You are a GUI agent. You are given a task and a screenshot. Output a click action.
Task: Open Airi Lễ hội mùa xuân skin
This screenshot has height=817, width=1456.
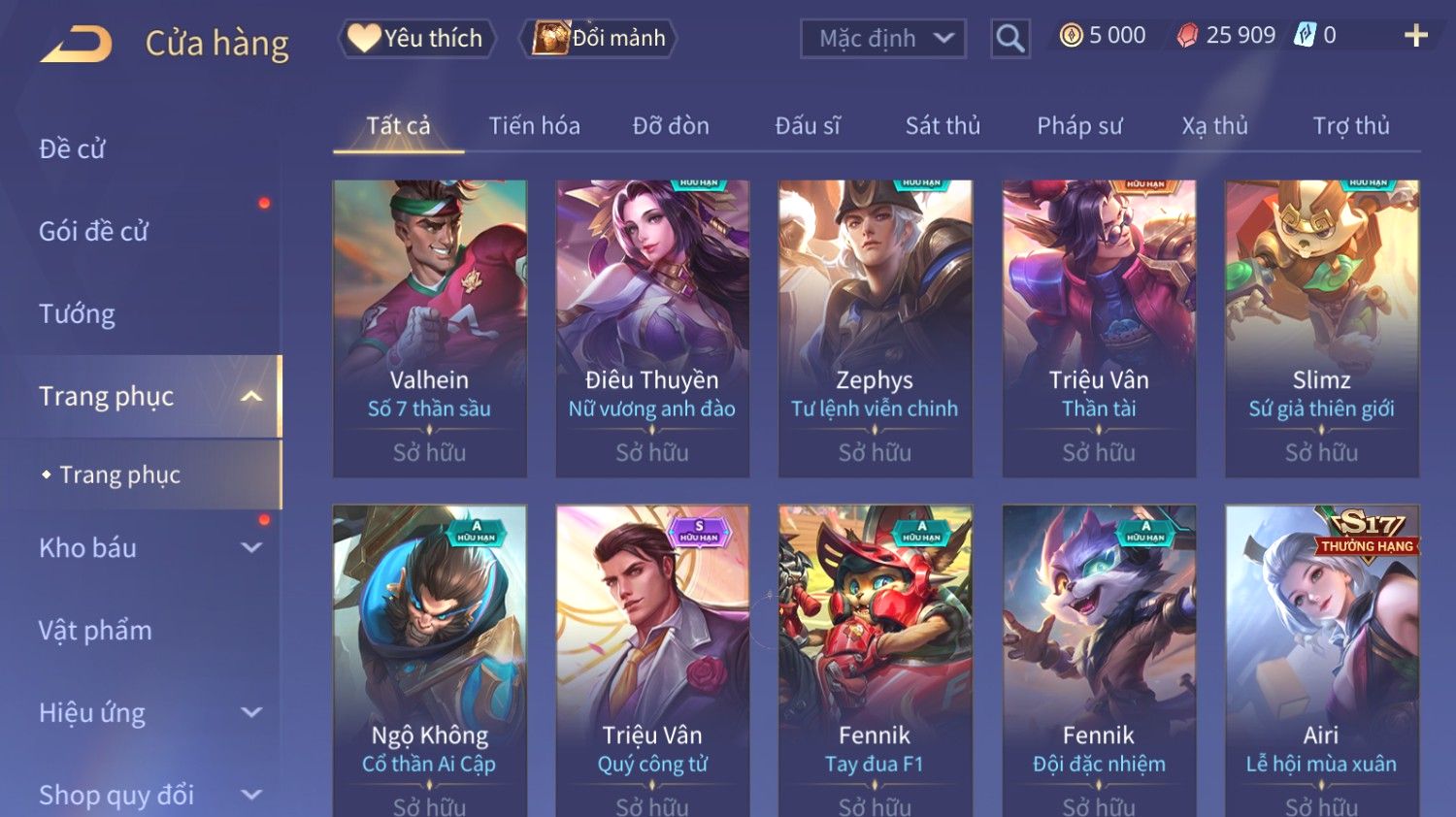pos(1321,660)
